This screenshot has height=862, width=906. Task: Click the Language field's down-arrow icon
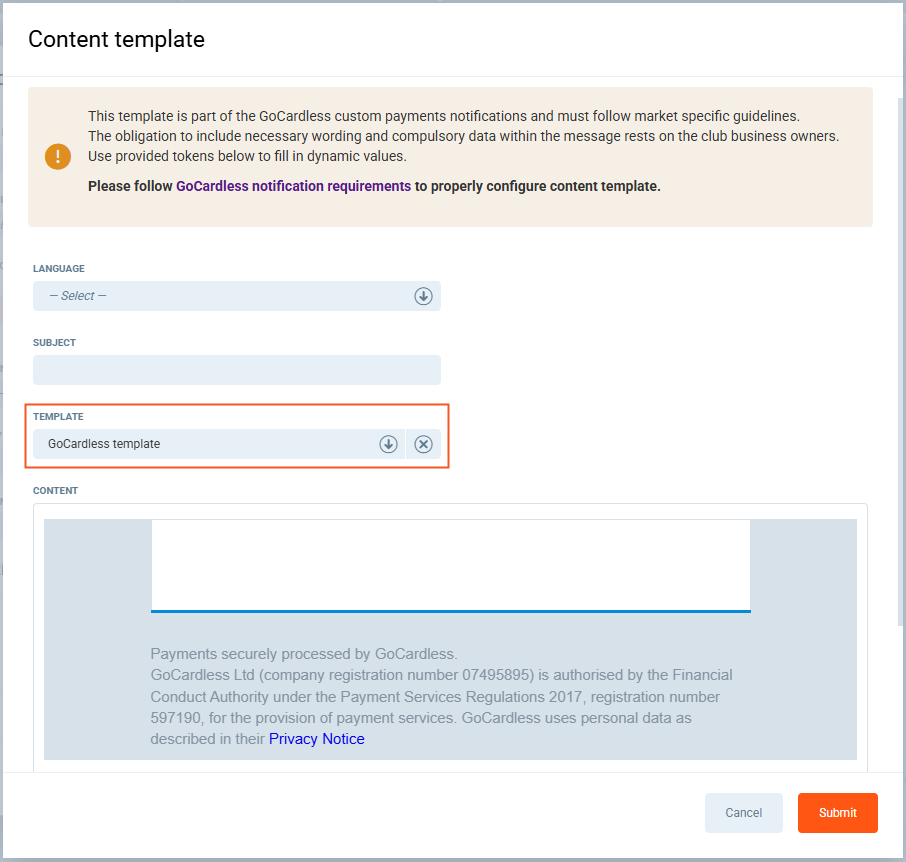click(423, 296)
